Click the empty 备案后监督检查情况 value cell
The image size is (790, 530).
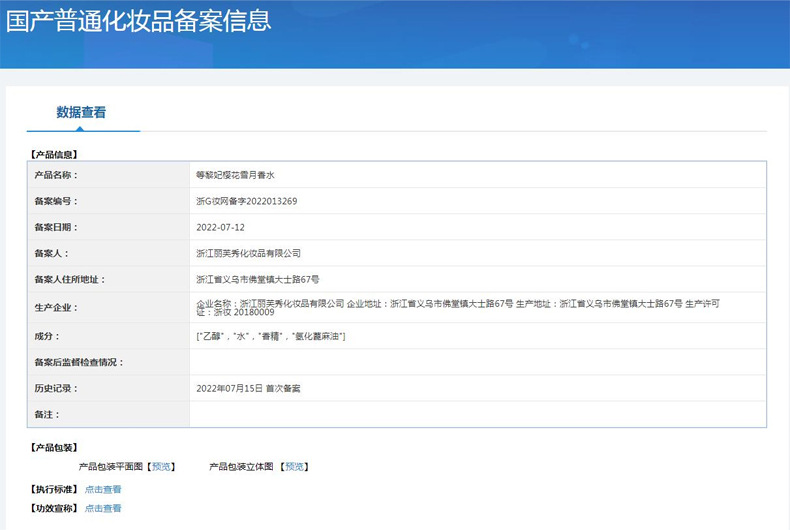(478, 362)
